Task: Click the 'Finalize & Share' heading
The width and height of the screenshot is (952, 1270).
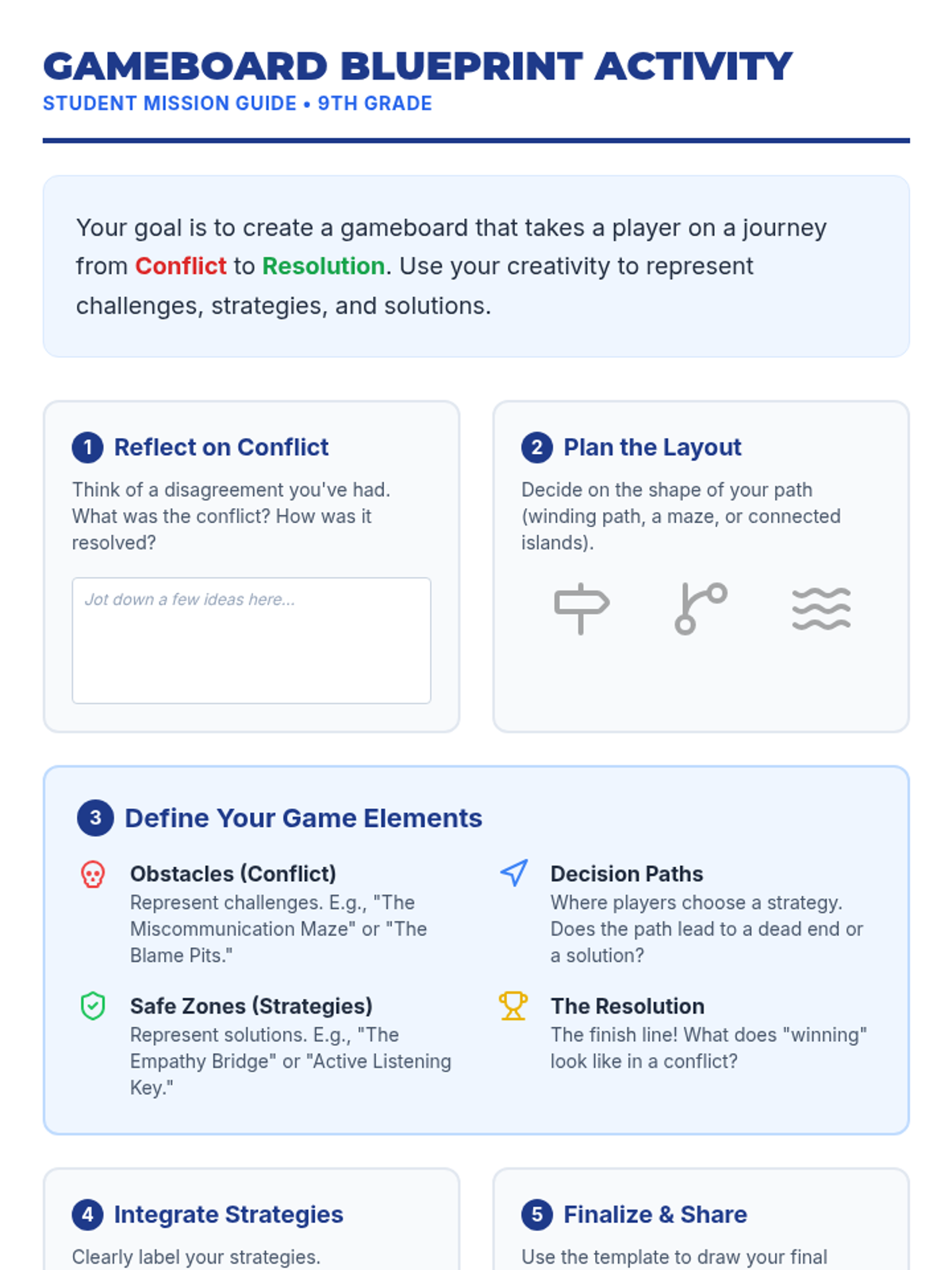Action: (655, 1214)
